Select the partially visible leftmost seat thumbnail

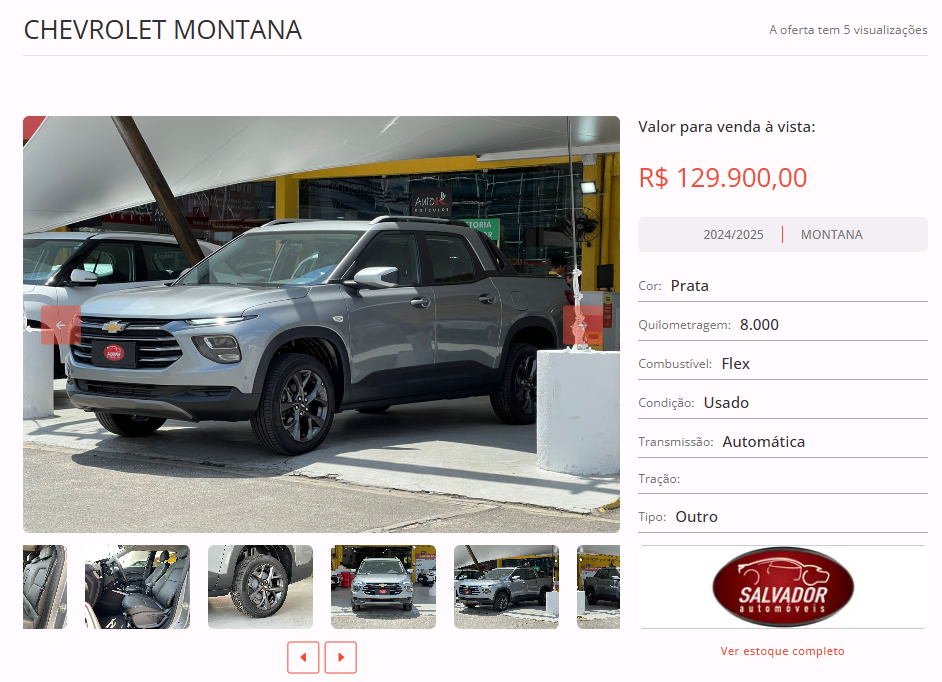(45, 587)
